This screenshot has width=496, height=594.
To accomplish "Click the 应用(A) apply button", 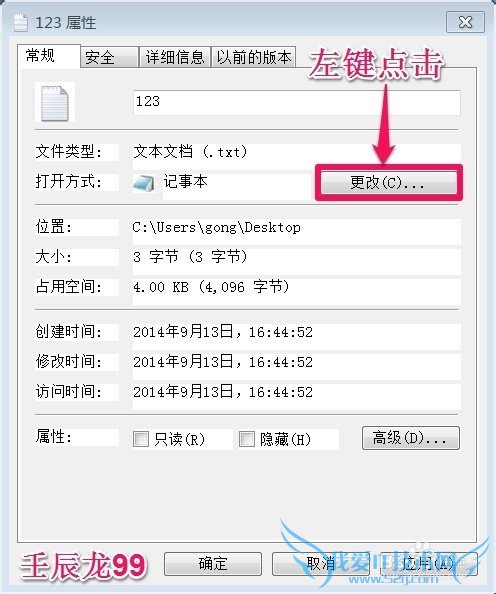I will click(428, 564).
